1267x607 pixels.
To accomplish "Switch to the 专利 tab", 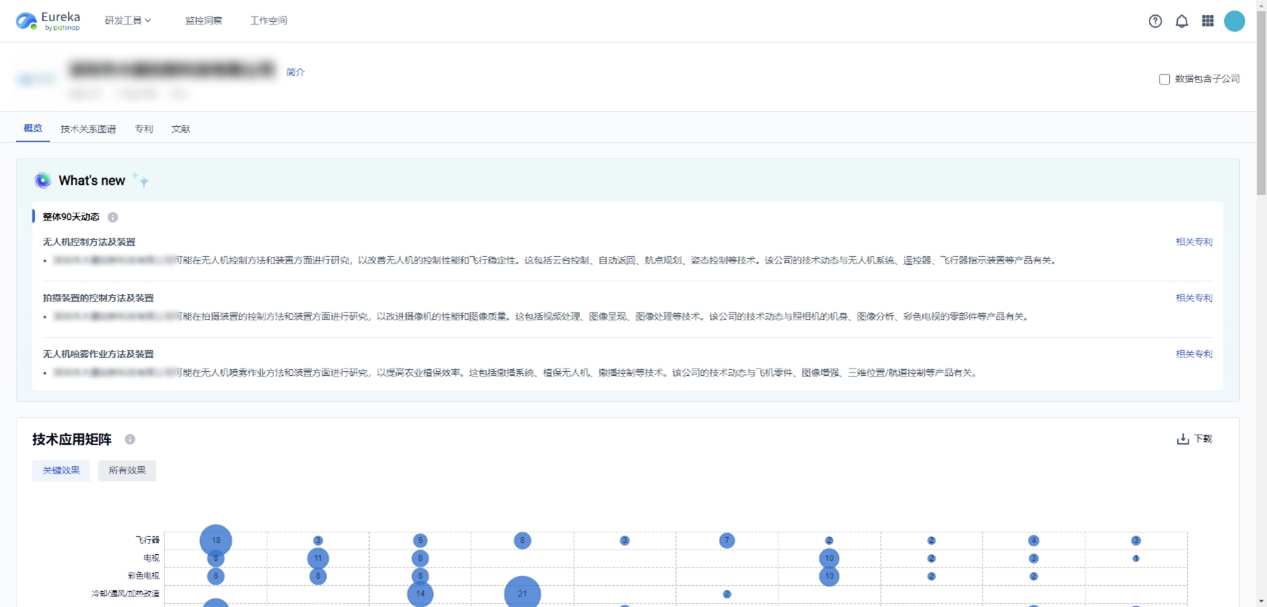I will (x=144, y=129).
